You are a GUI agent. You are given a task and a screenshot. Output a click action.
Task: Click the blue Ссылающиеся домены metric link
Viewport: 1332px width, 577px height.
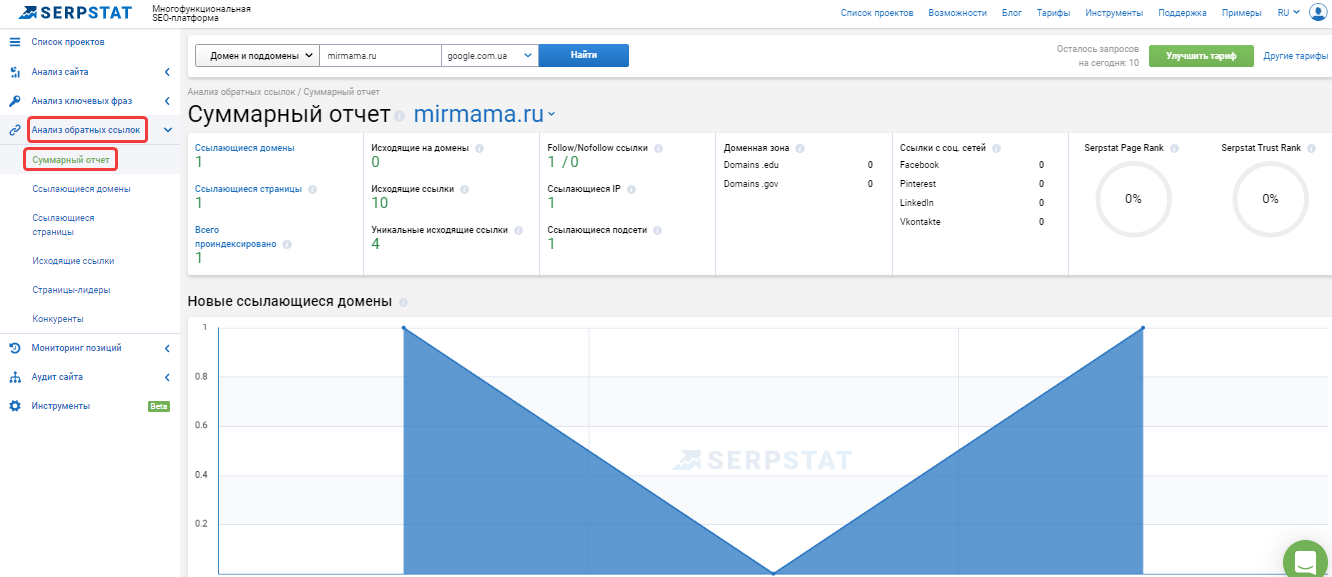(x=245, y=148)
